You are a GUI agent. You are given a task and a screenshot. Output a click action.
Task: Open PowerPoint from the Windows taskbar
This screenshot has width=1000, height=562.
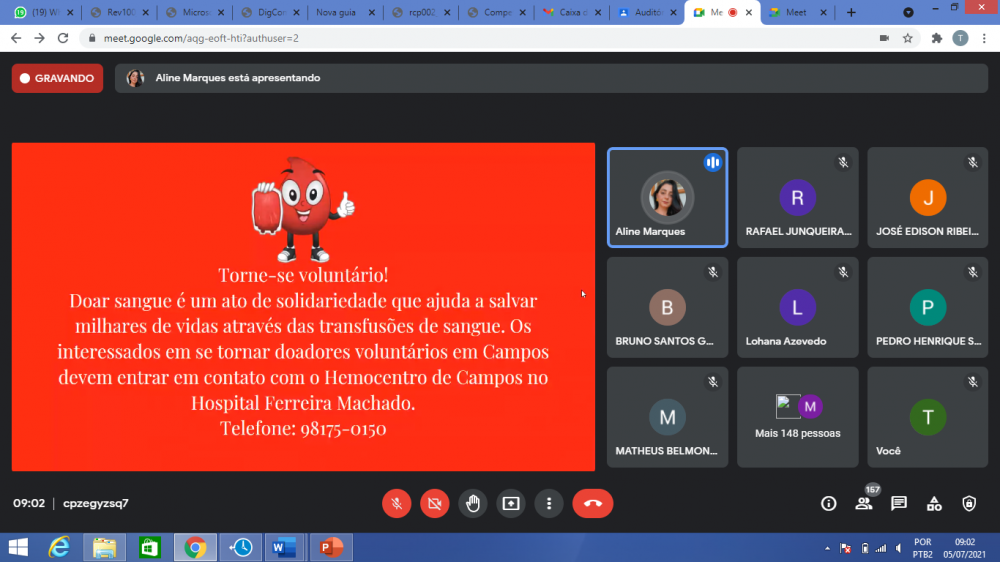[x=329, y=548]
